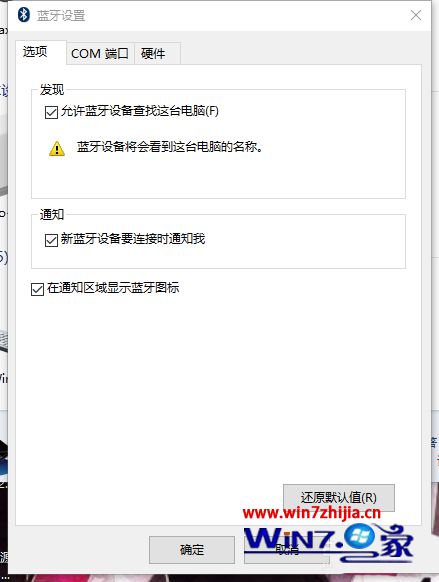Click the 通知 group label
The height and width of the screenshot is (582, 439).
(x=52, y=214)
